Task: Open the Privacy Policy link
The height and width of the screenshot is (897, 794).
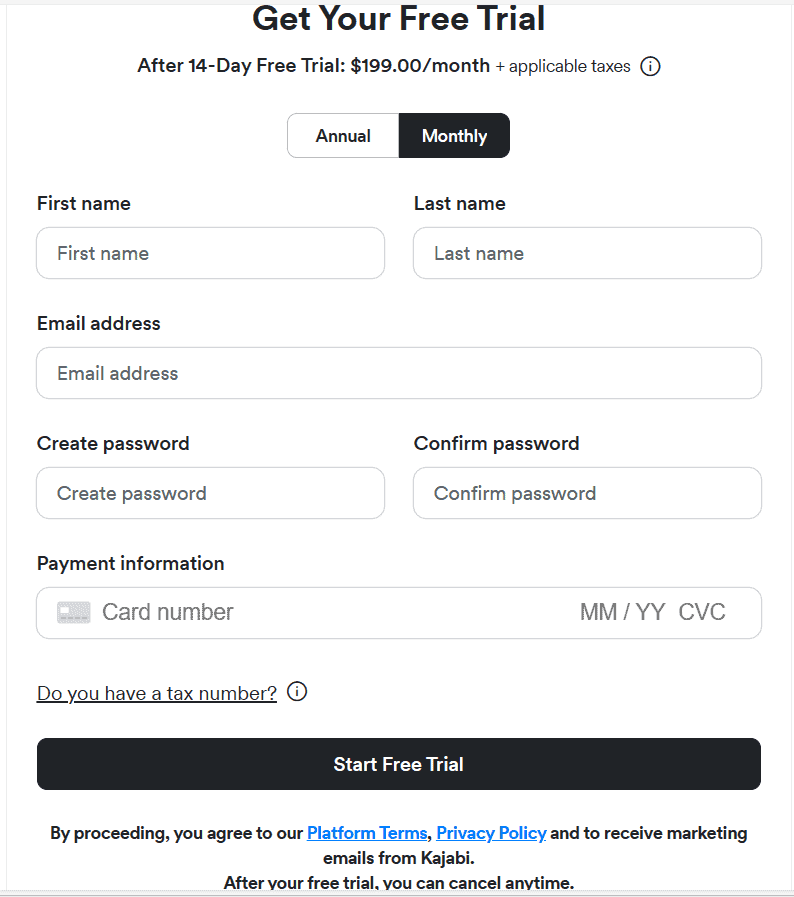Action: (491, 833)
